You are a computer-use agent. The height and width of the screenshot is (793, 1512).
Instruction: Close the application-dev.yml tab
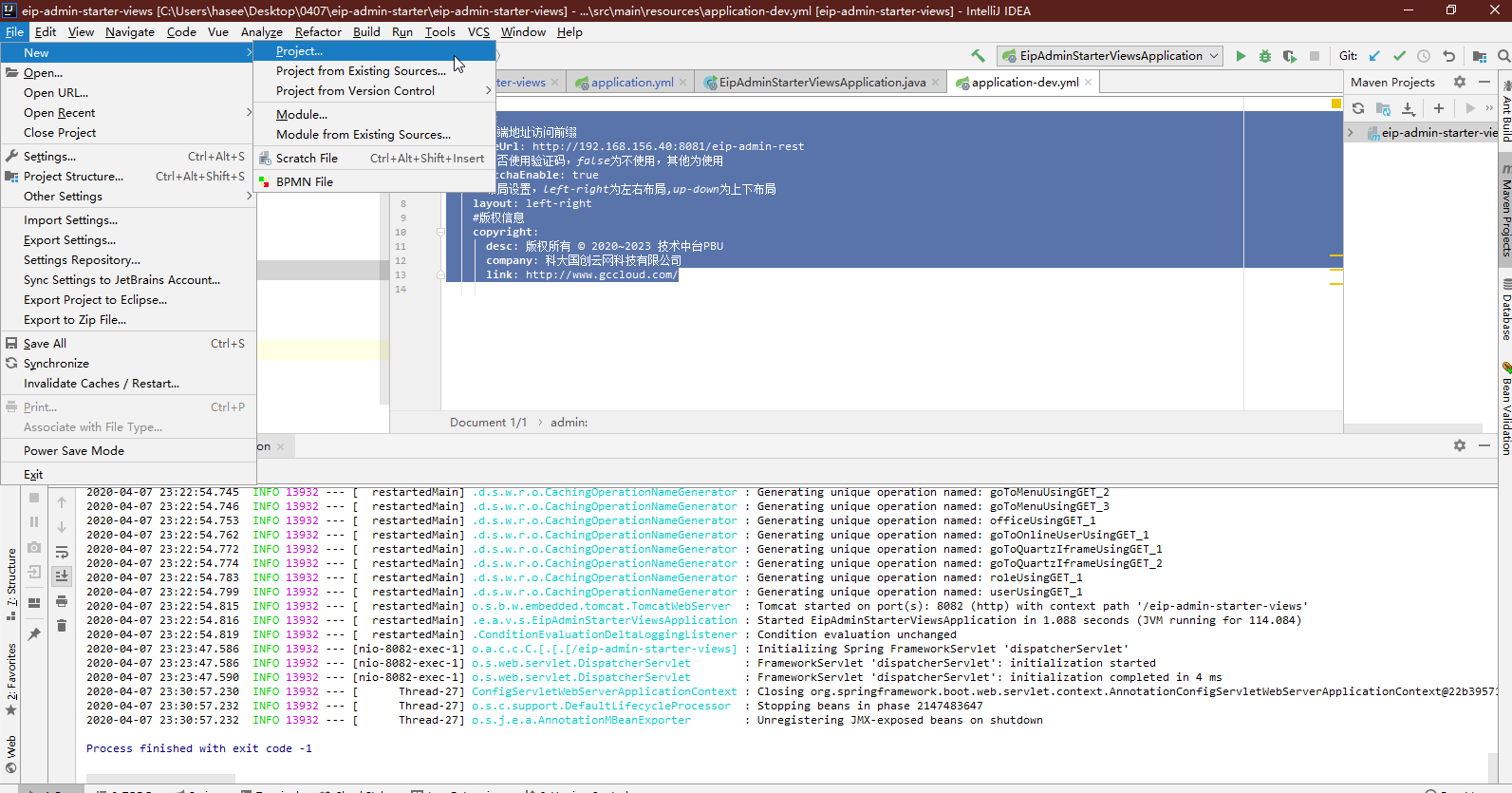point(1088,83)
